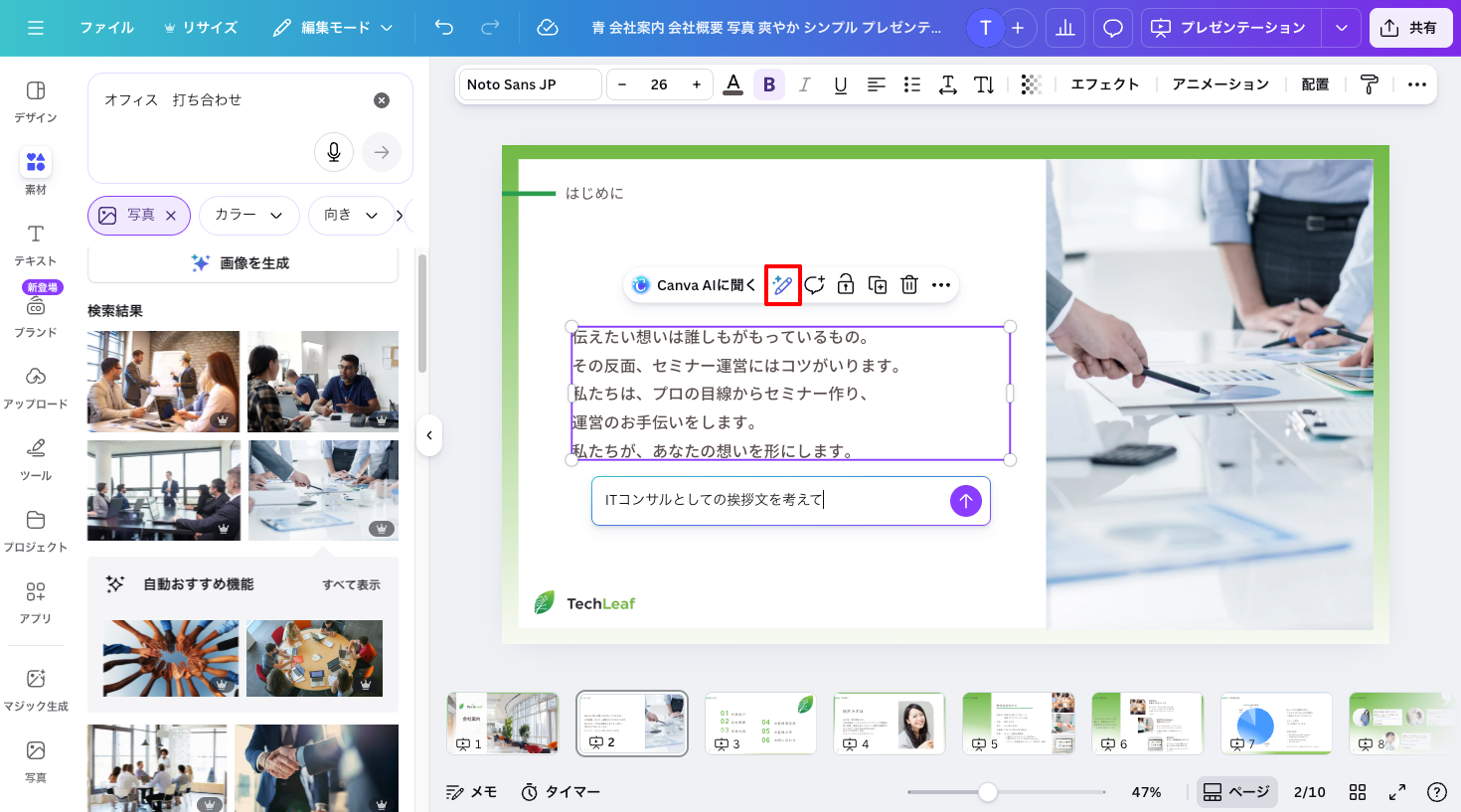
Task: Click the copy style paint roller icon
Action: click(x=1369, y=84)
